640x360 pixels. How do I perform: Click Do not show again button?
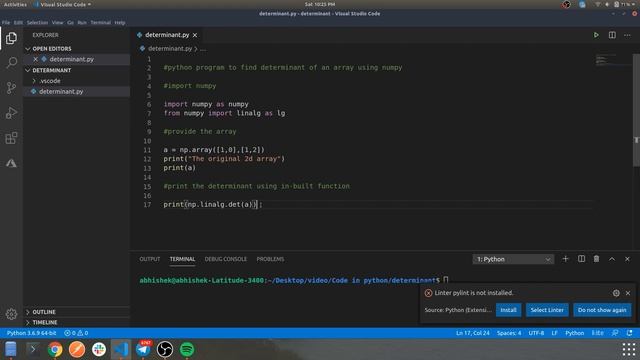pos(602,310)
